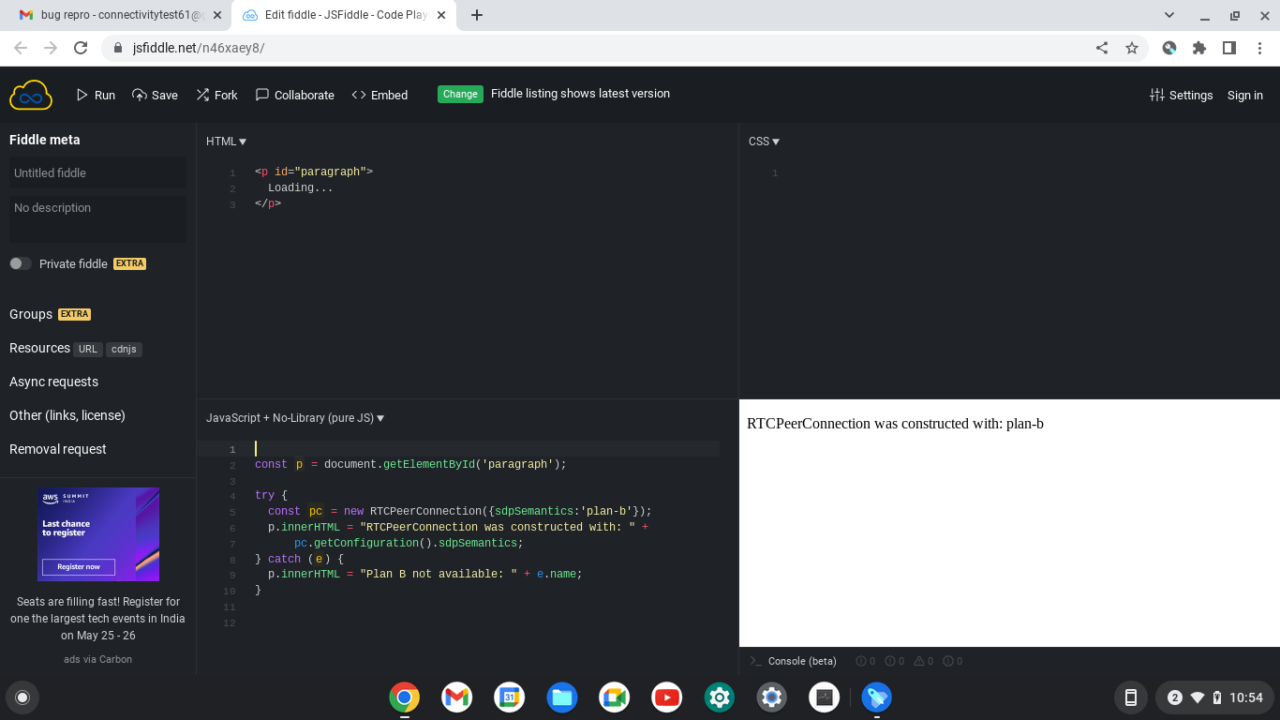
Task: Open Gmail from the shelf
Action: (x=457, y=697)
